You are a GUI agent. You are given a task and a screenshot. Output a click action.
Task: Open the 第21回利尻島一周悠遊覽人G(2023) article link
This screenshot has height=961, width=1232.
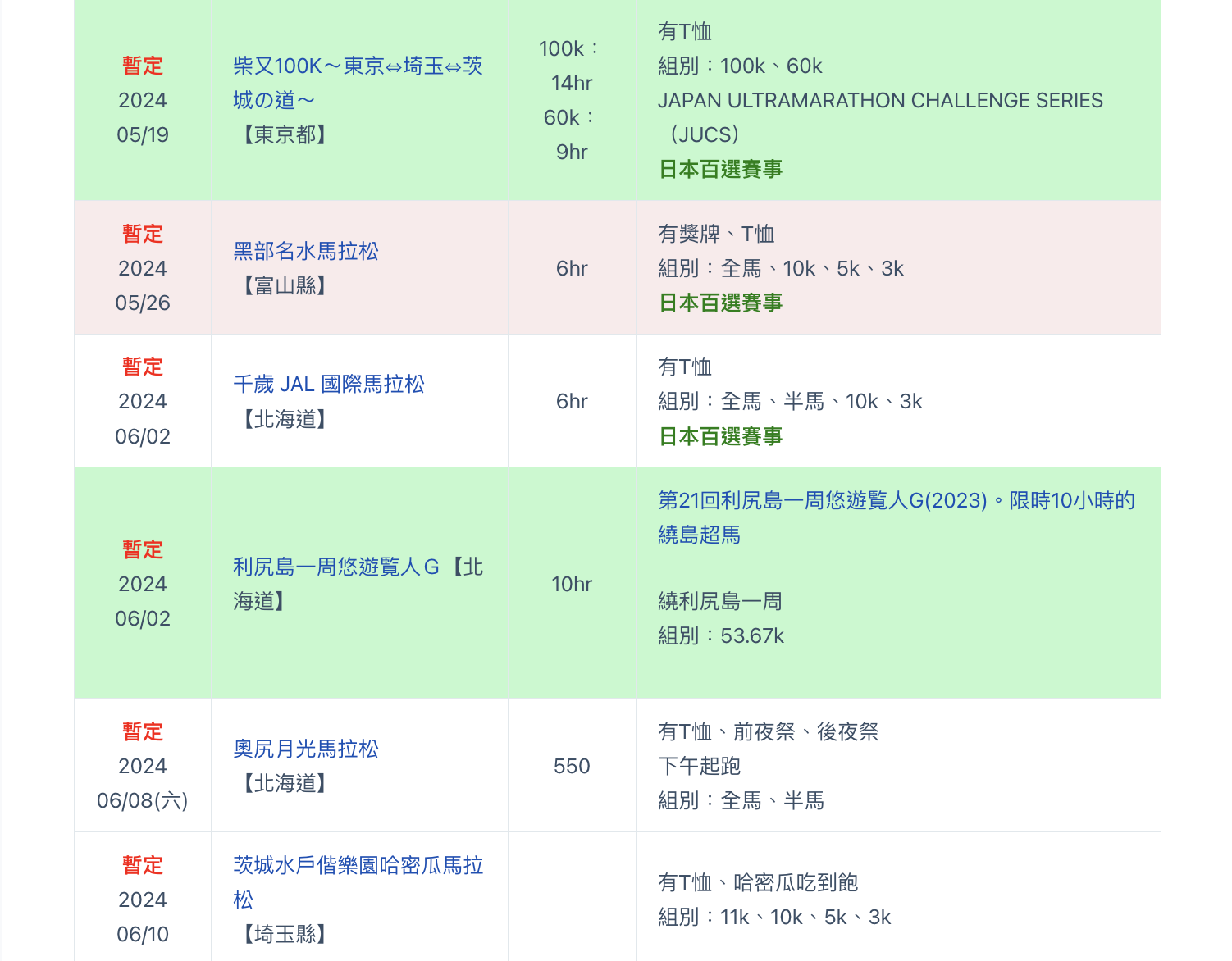(x=896, y=500)
